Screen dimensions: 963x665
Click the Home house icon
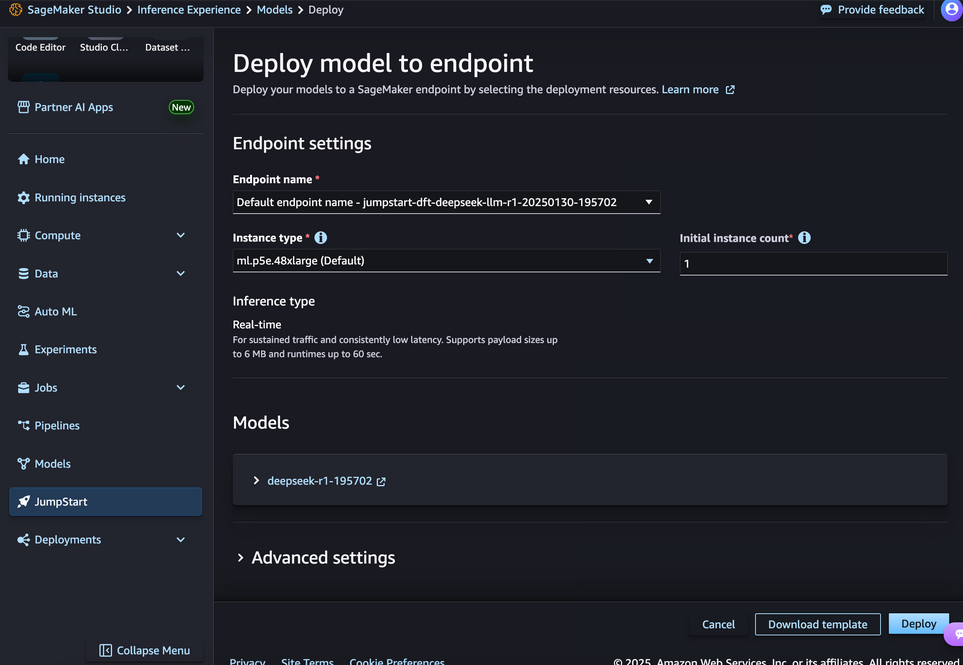23,159
